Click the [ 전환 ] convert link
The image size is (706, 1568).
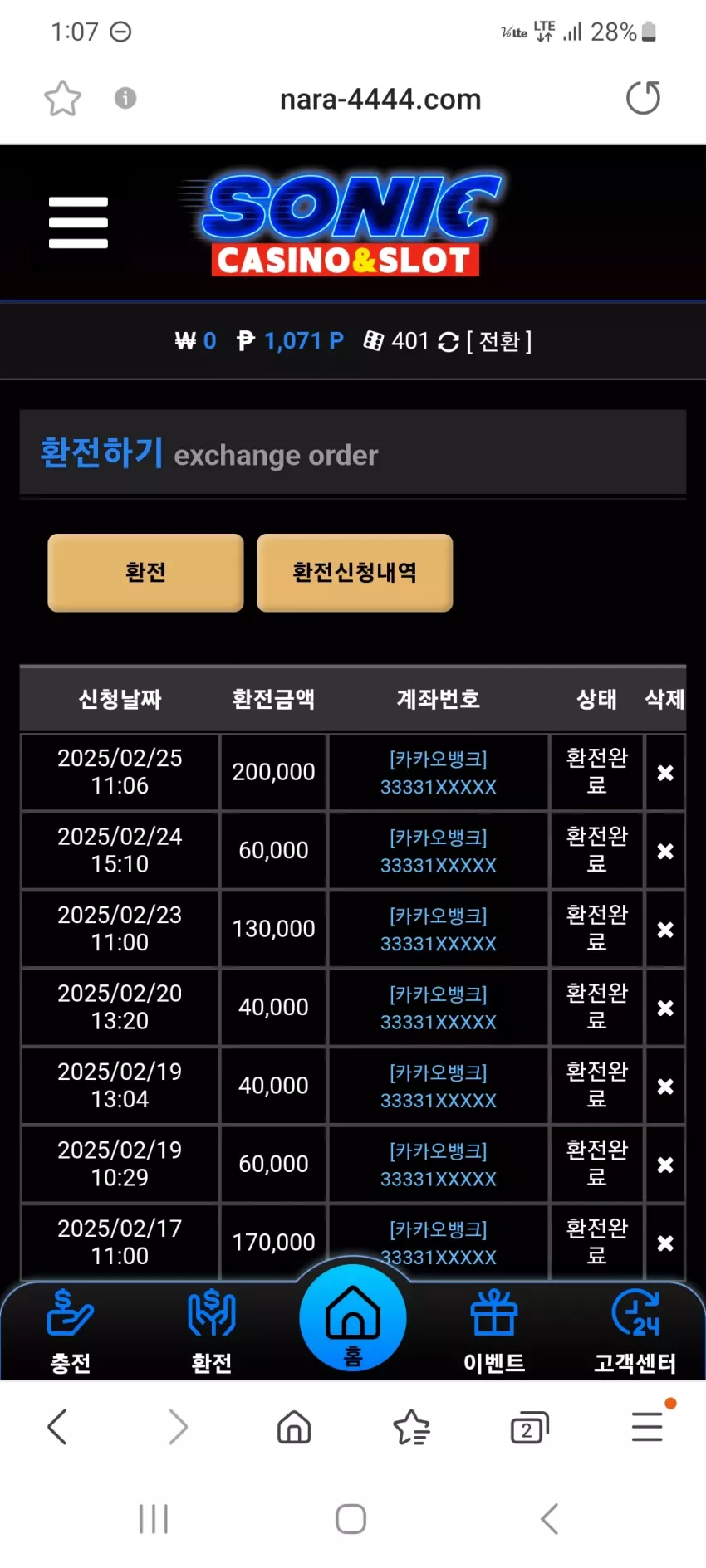pos(499,342)
